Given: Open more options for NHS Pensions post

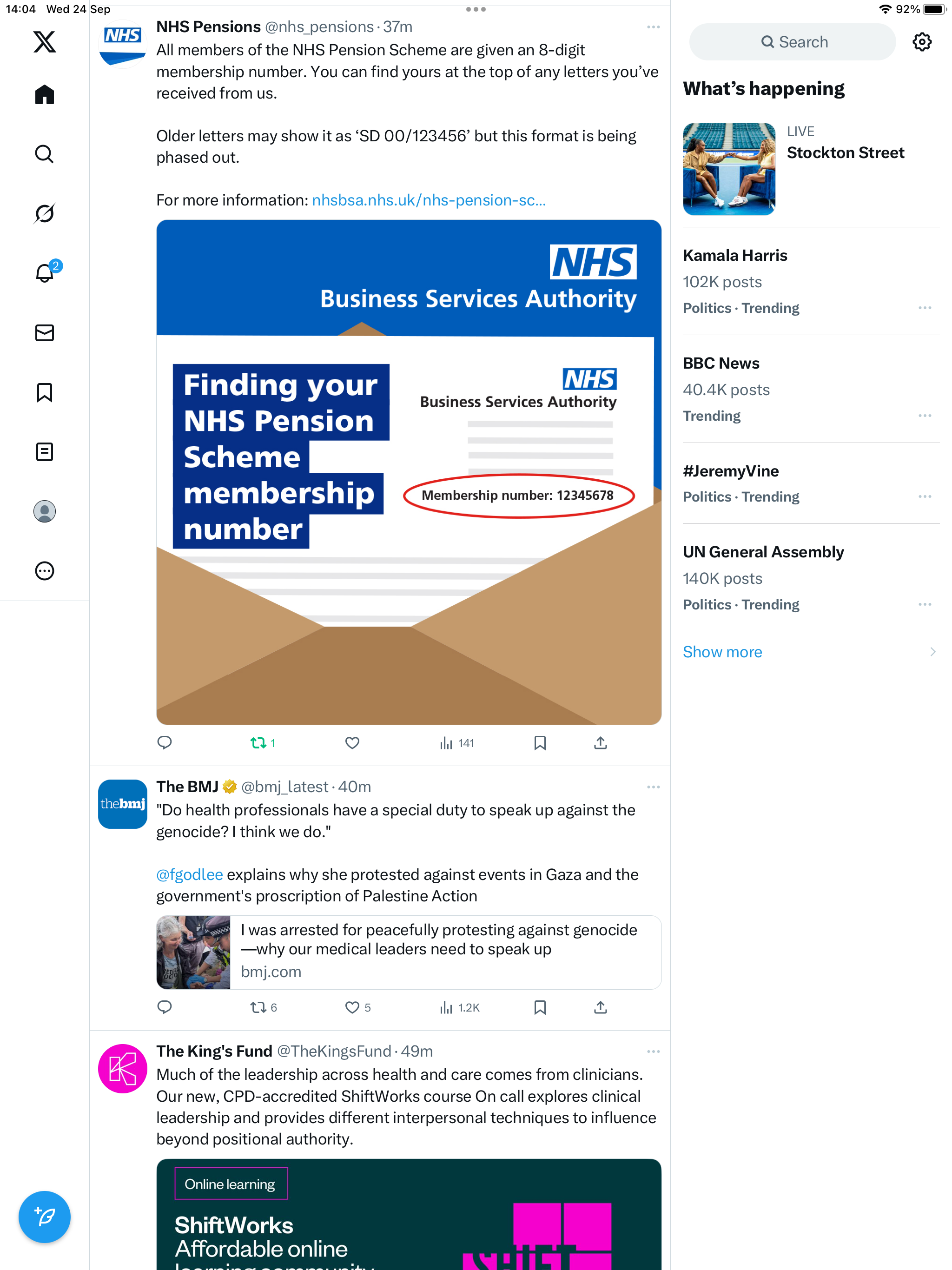Looking at the screenshot, I should (x=653, y=27).
